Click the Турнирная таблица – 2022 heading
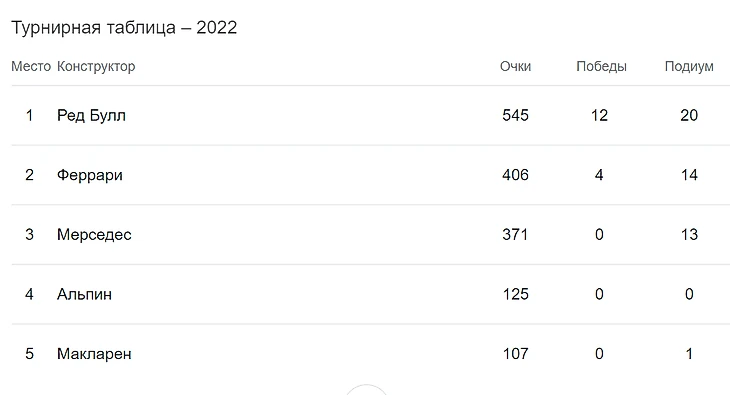 (x=124, y=27)
